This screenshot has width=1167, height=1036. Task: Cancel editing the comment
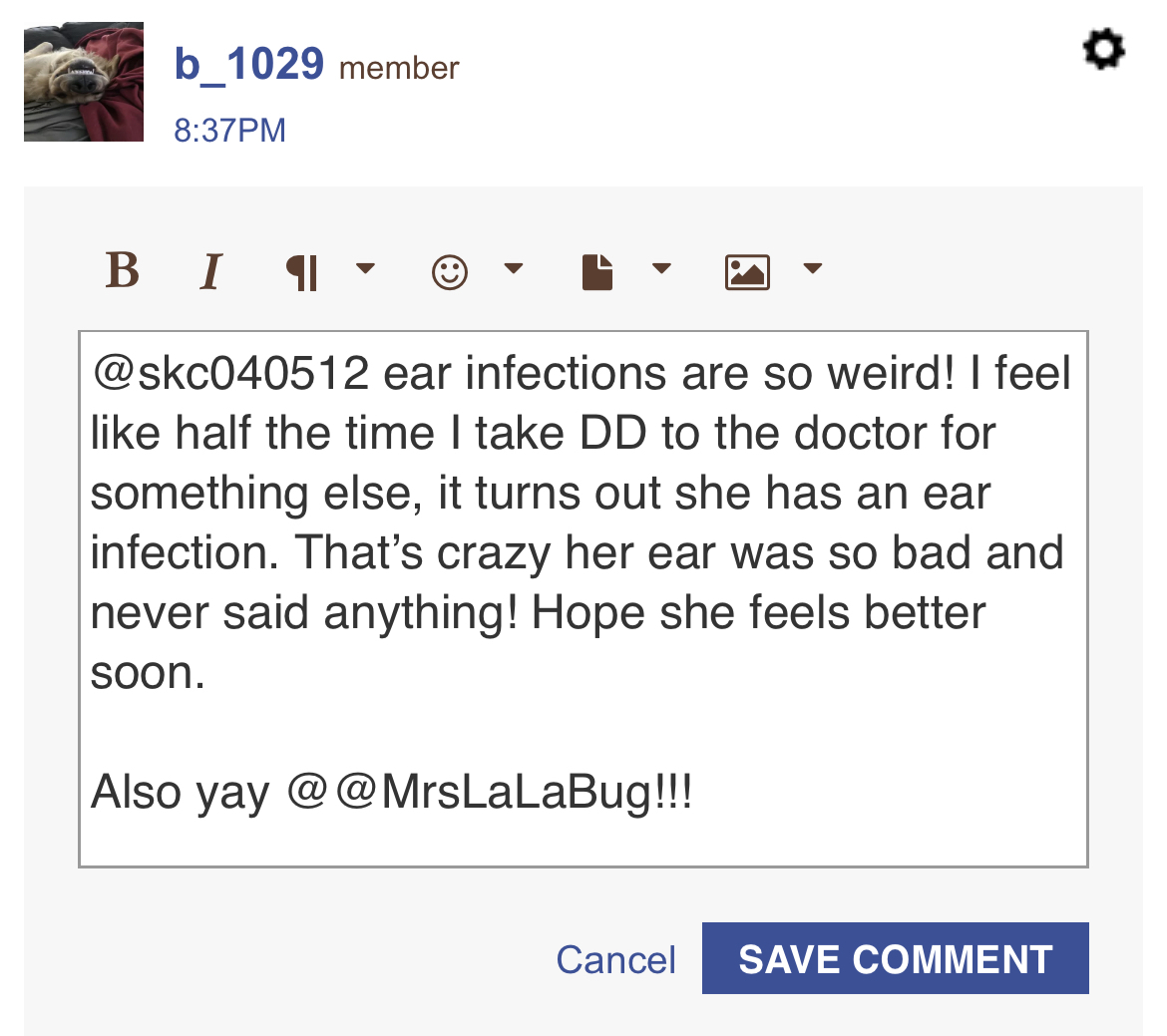point(615,959)
